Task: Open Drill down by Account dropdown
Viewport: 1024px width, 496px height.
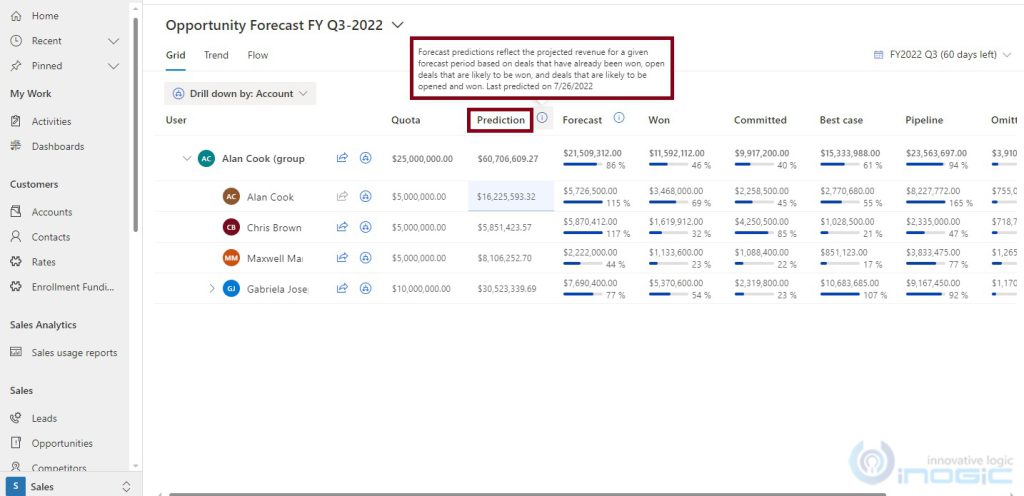Action: coord(240,94)
